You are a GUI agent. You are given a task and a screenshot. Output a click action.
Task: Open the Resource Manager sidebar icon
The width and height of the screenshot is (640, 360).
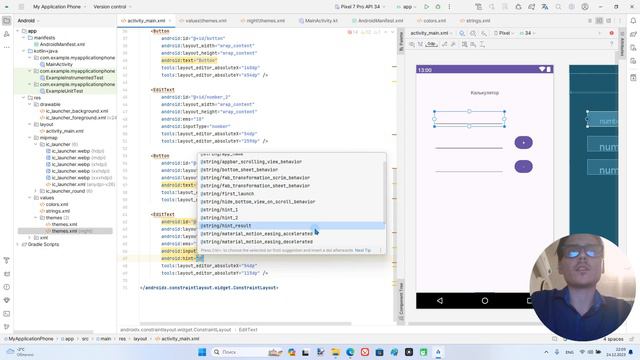click(x=7, y=34)
